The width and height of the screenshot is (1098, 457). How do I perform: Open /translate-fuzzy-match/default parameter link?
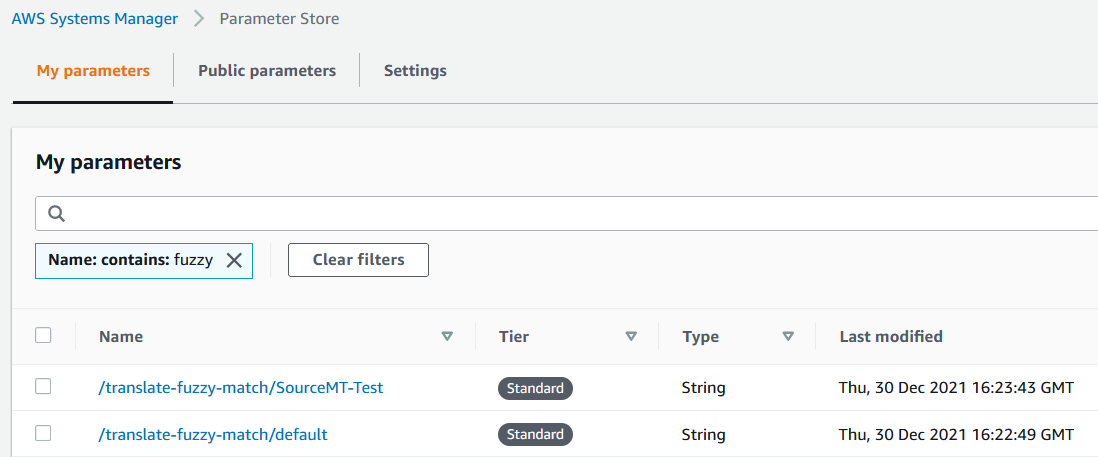[x=213, y=435]
